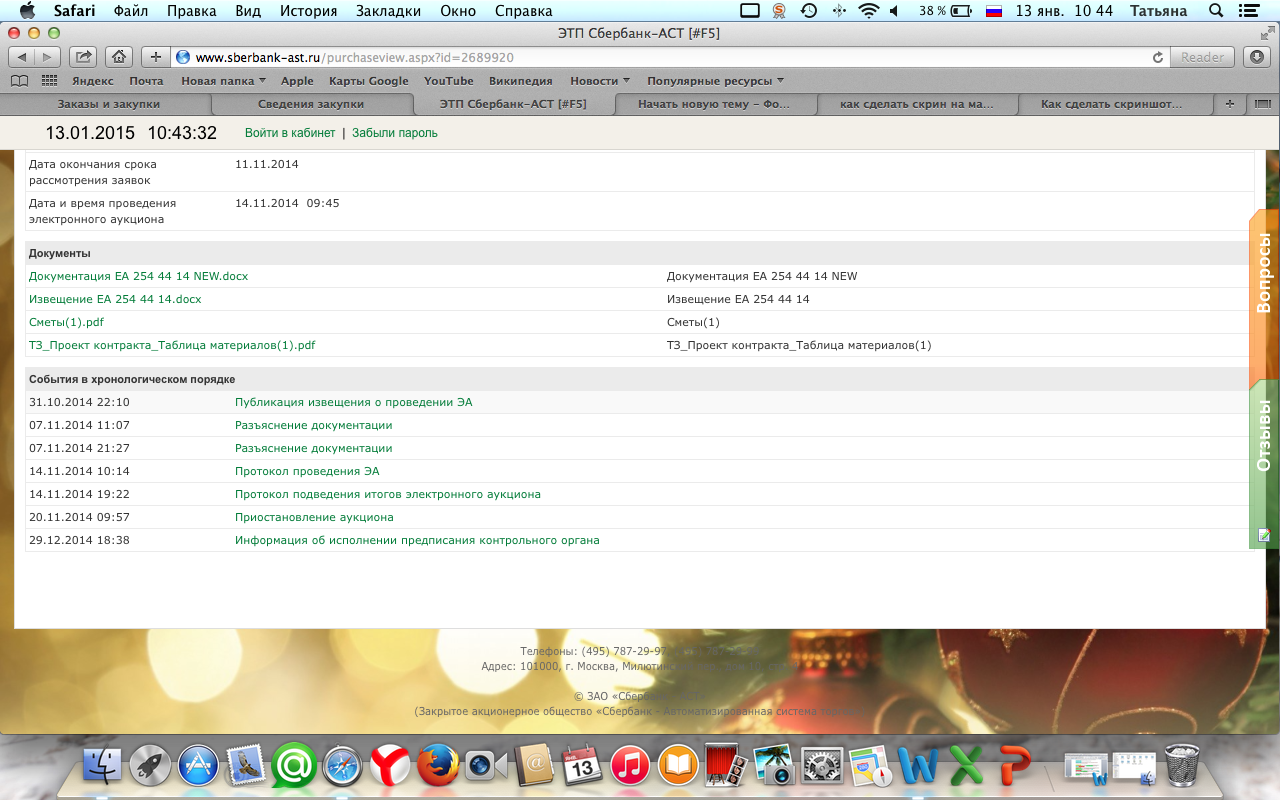This screenshot has height=800, width=1280.
Task: Open Разъяснение документации from 07.11.2014 11:07
Action: [314, 425]
